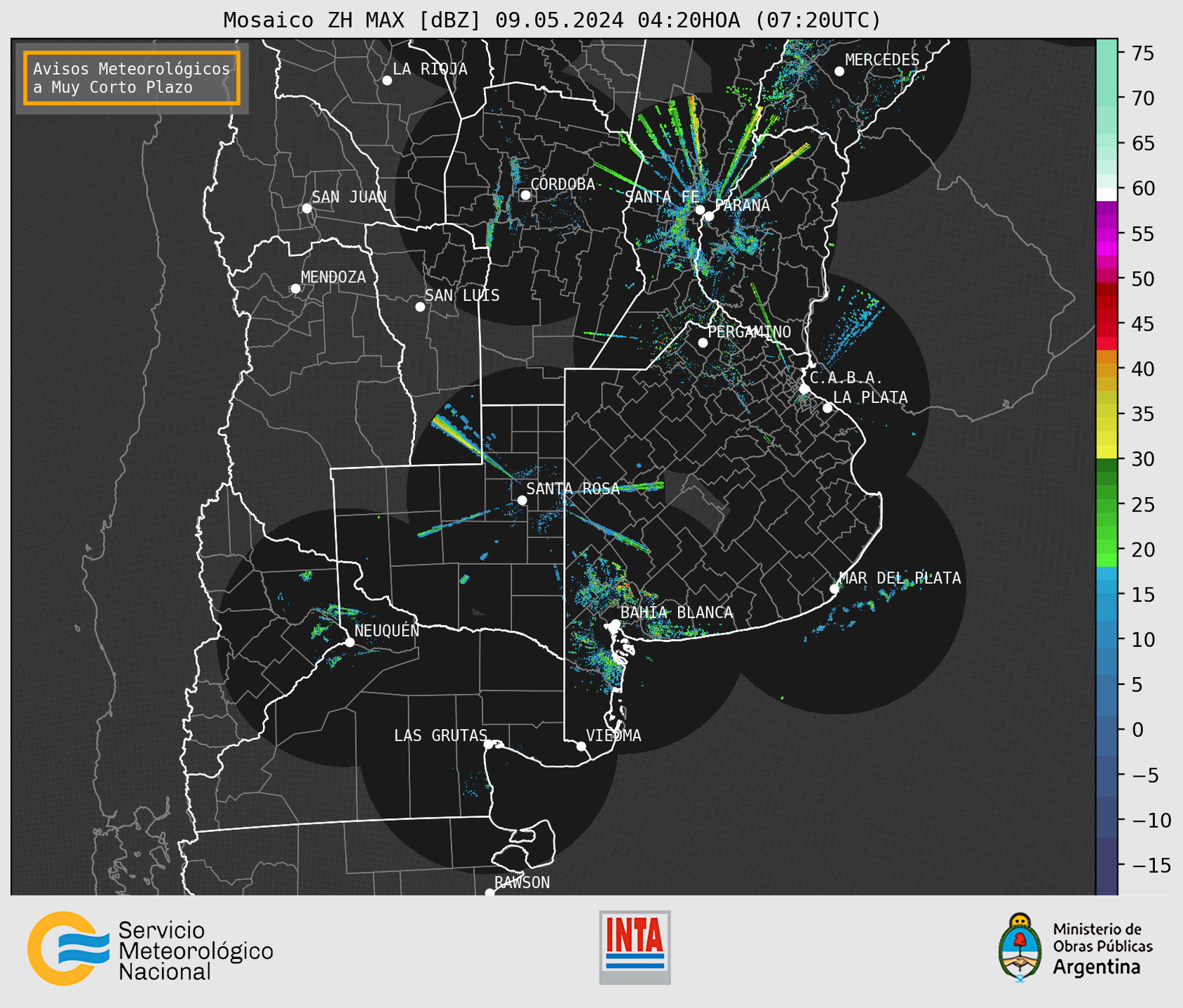Click the Bahía Blanca city label
The height and width of the screenshot is (1008, 1183).
pyautogui.click(x=676, y=613)
